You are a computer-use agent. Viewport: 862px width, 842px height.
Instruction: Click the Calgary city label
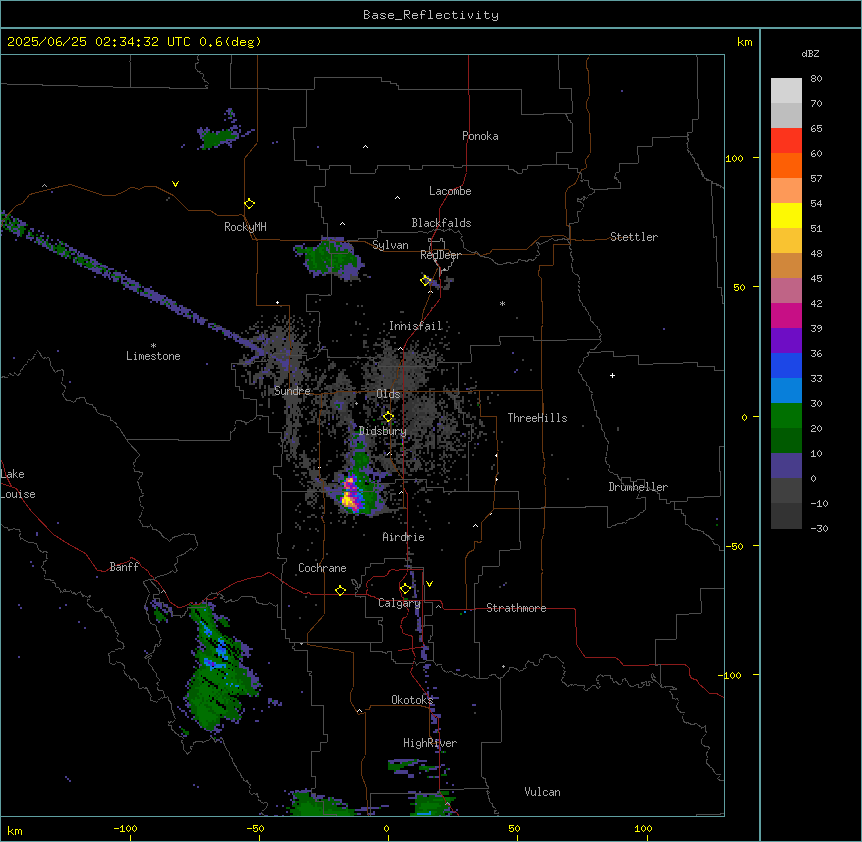pos(399,603)
